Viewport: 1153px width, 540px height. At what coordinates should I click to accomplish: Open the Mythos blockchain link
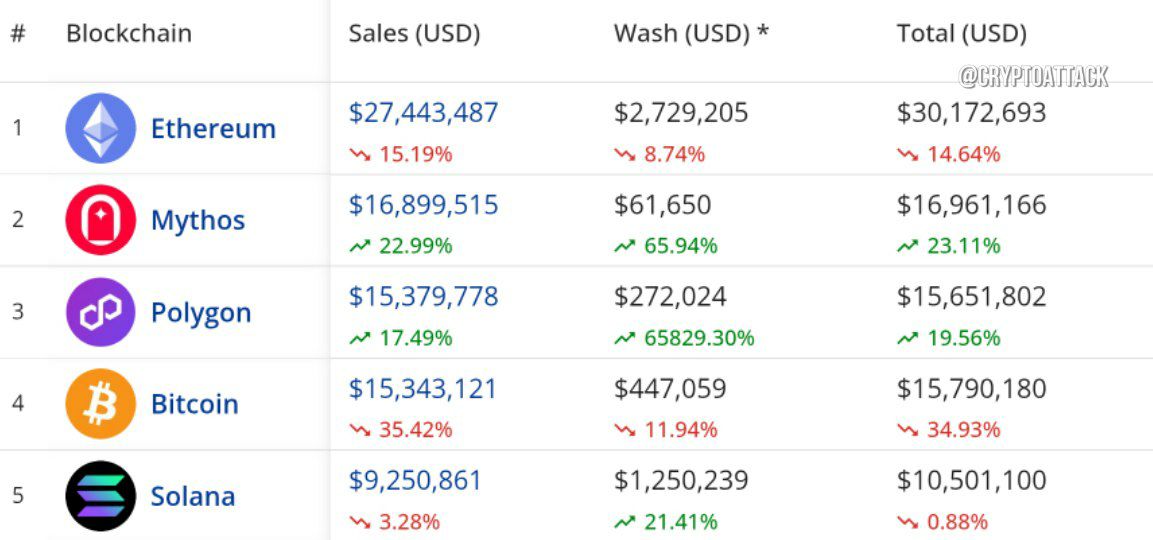(198, 221)
